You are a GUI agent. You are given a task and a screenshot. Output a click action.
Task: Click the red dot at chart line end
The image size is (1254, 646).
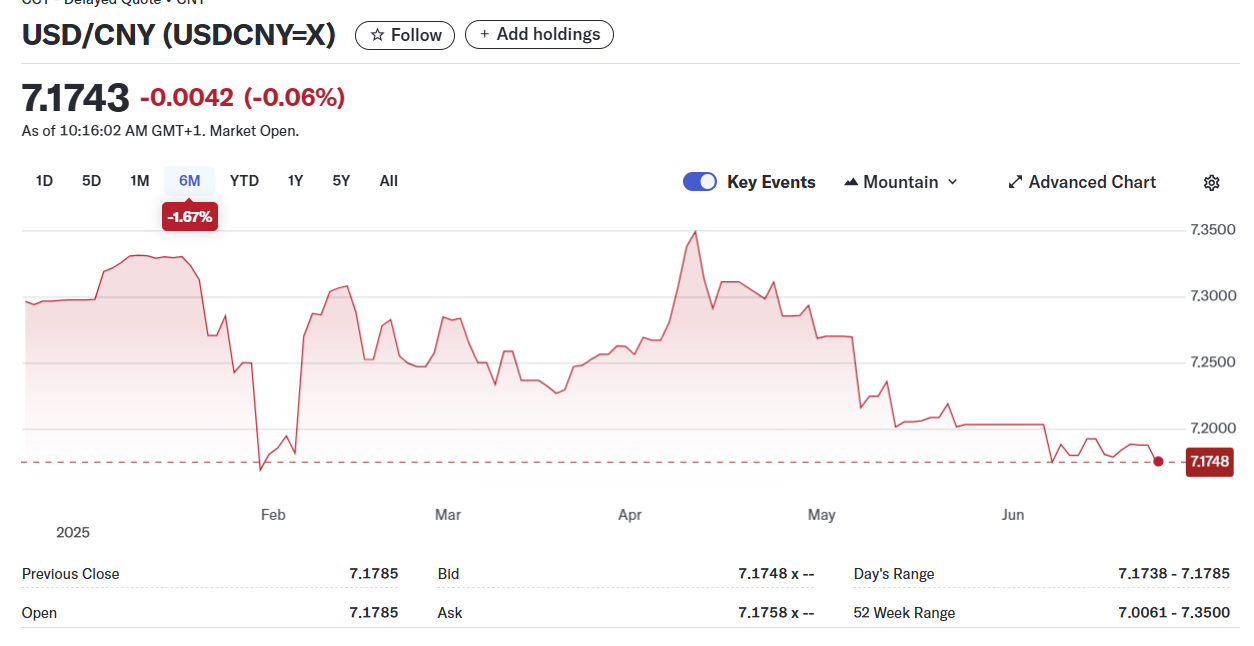click(1158, 462)
